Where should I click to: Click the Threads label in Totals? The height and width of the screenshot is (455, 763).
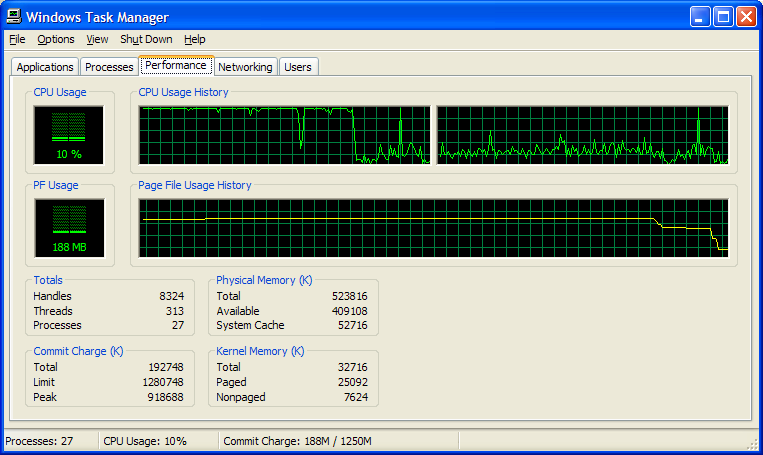(x=53, y=311)
